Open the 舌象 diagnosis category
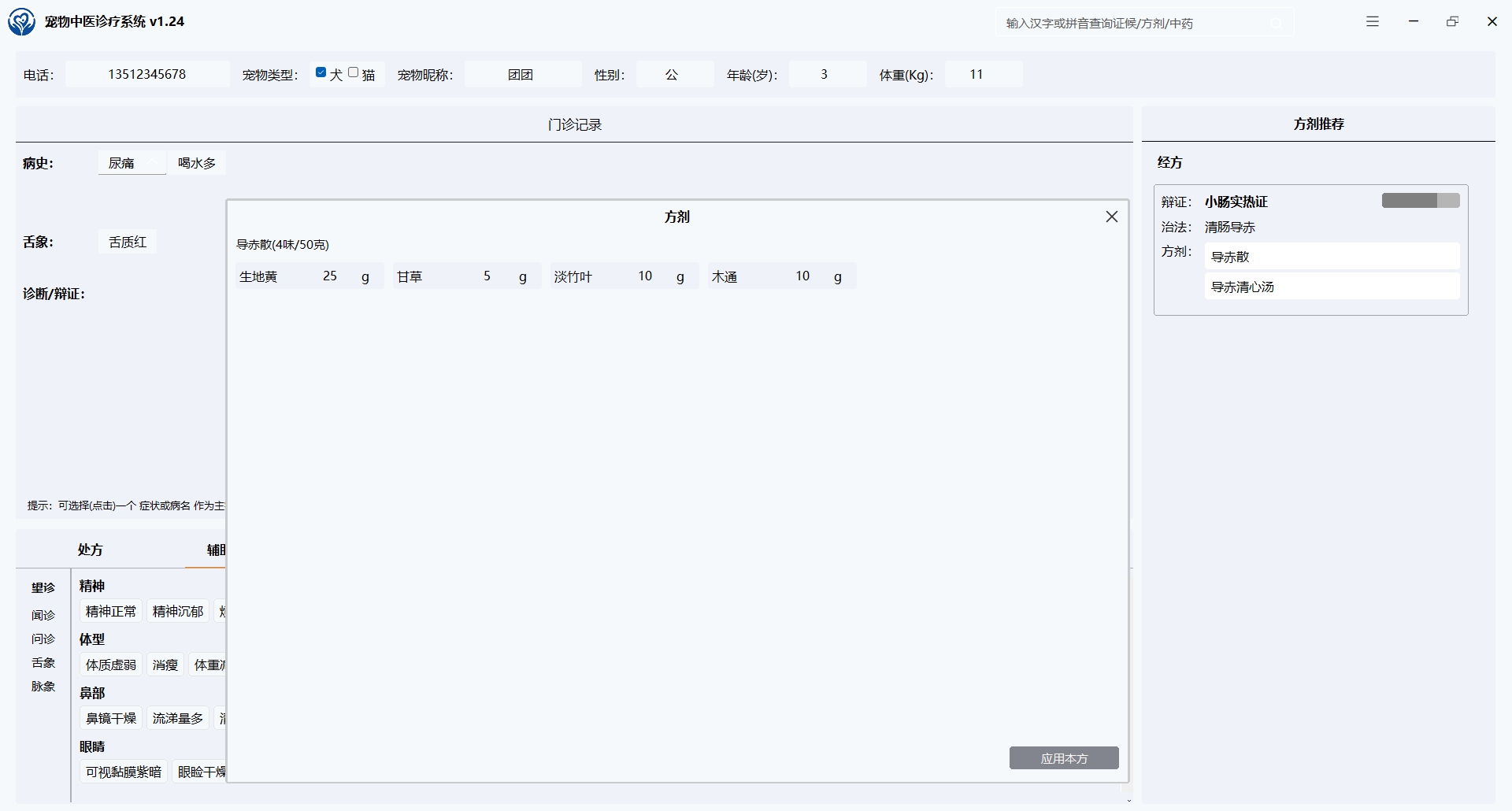Image resolution: width=1512 pixels, height=811 pixels. [43, 663]
